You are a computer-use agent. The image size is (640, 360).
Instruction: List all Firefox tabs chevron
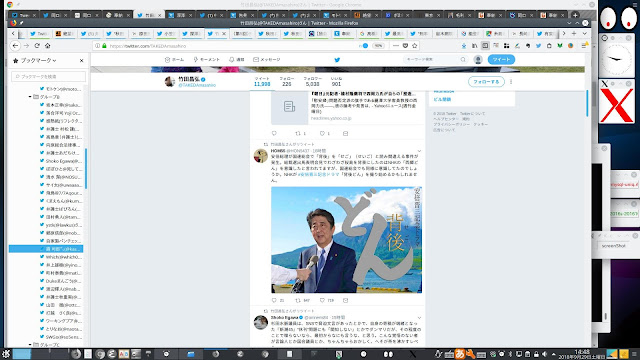click(584, 33)
